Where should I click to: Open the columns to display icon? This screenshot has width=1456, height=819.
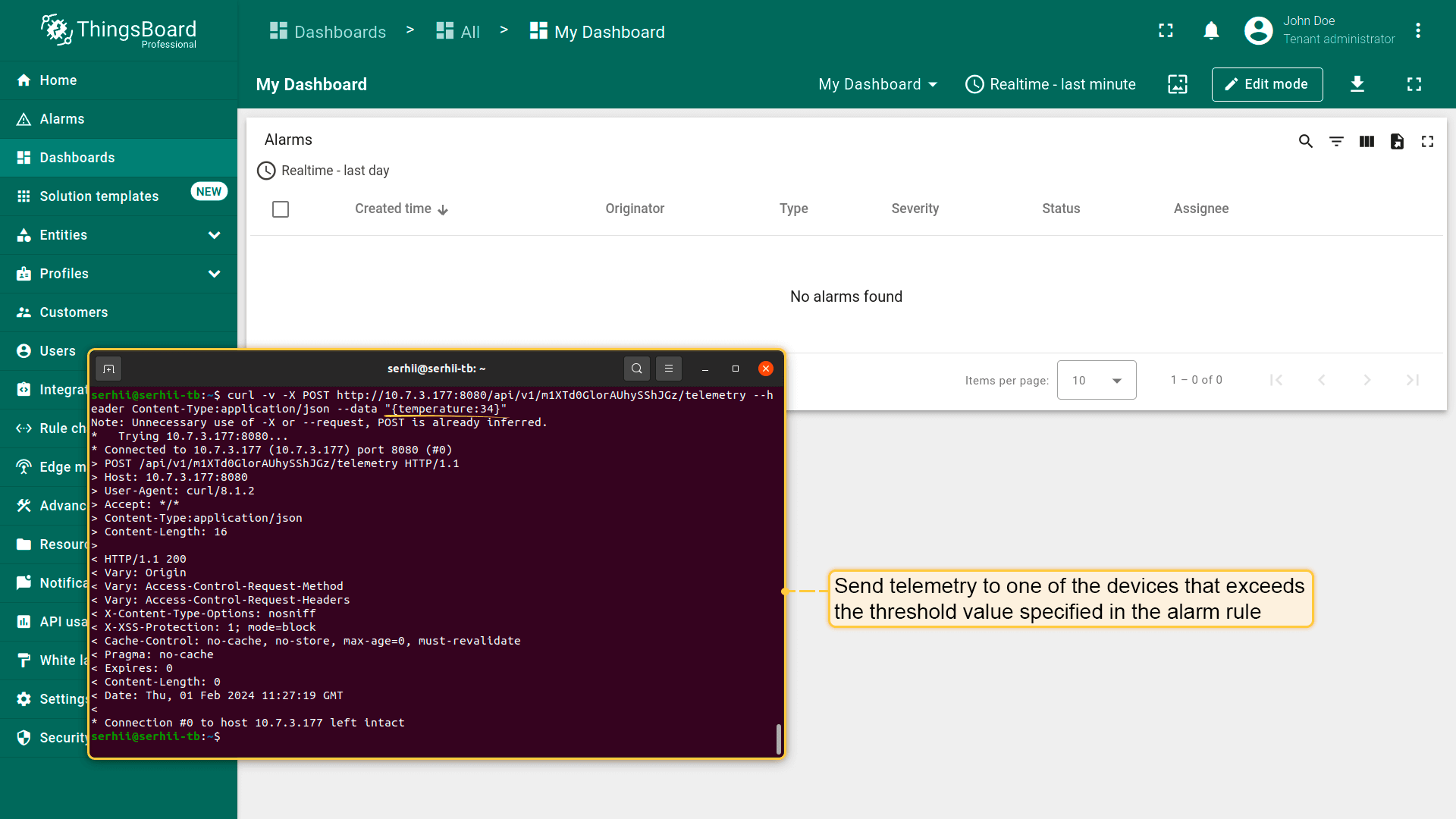coord(1367,141)
